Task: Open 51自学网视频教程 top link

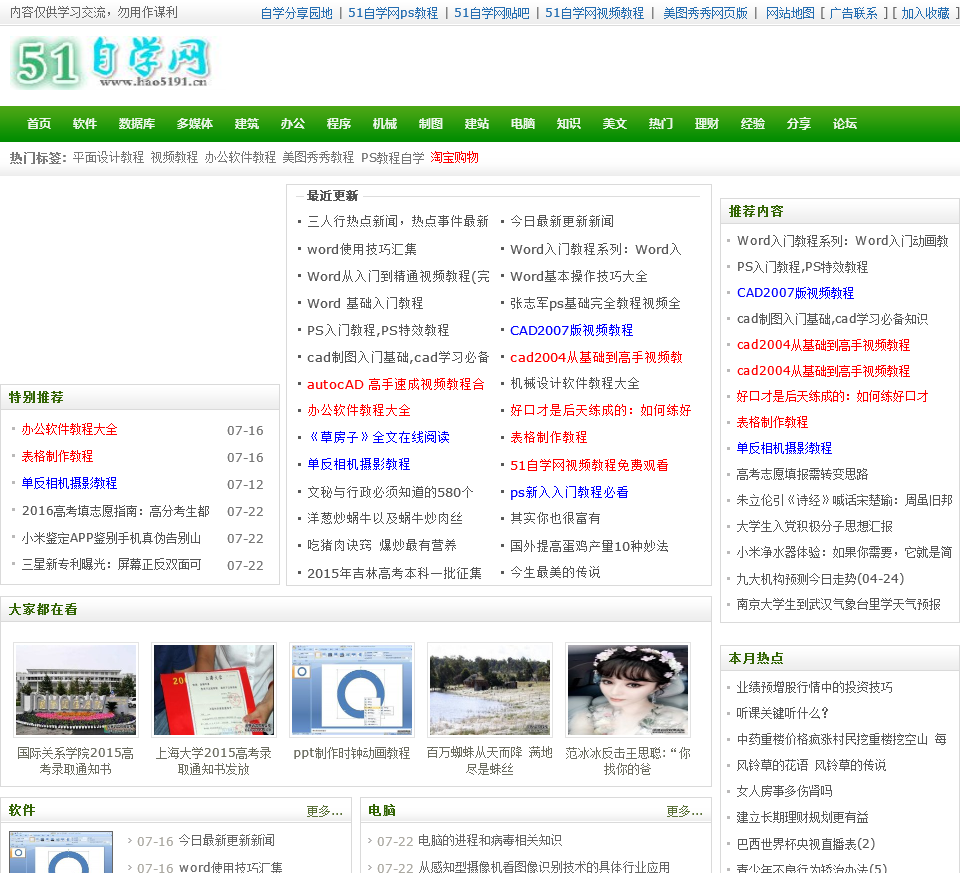Action: pyautogui.click(x=594, y=13)
